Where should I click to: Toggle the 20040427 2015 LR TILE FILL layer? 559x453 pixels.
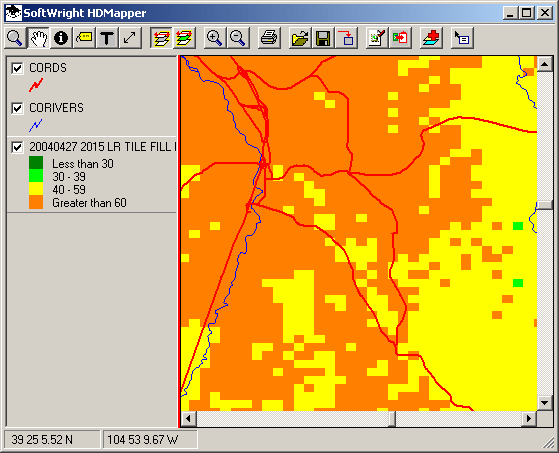pos(17,147)
